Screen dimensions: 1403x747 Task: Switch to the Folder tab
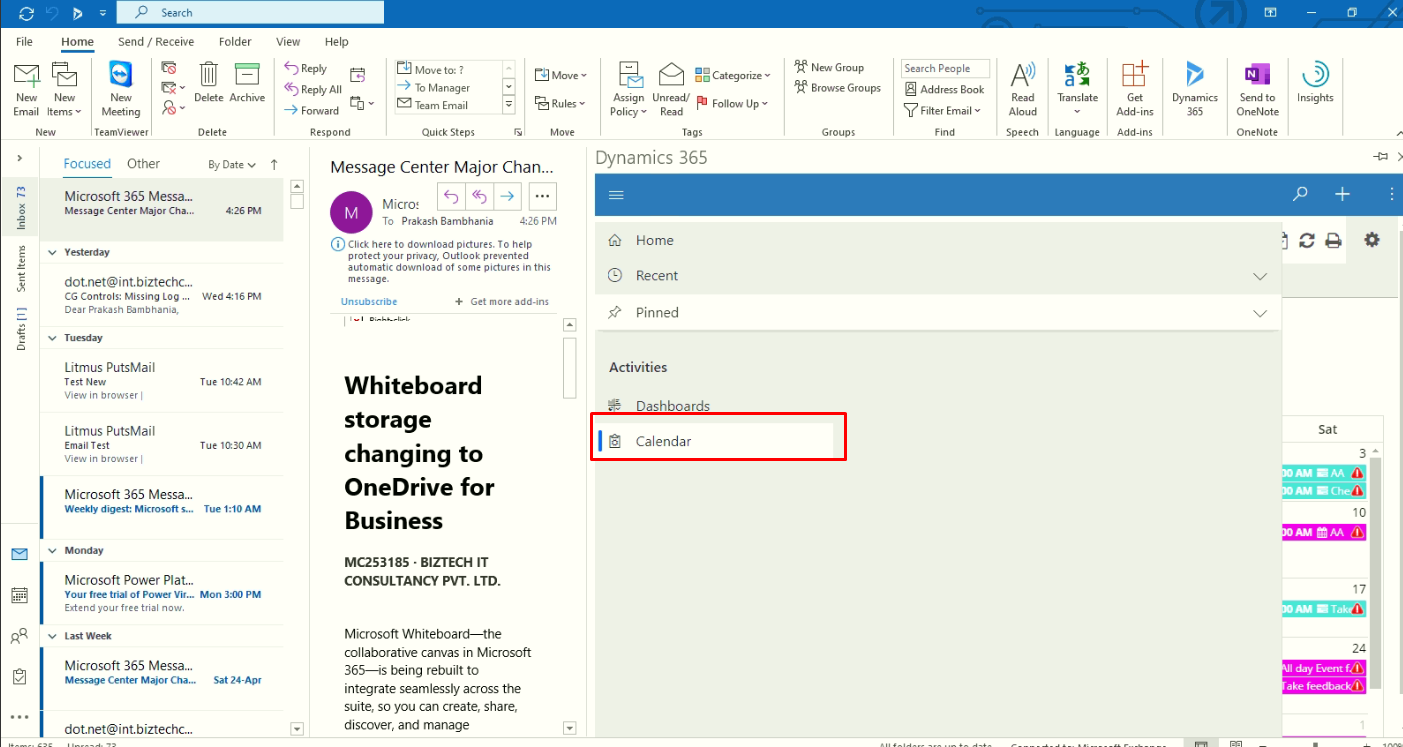(235, 42)
